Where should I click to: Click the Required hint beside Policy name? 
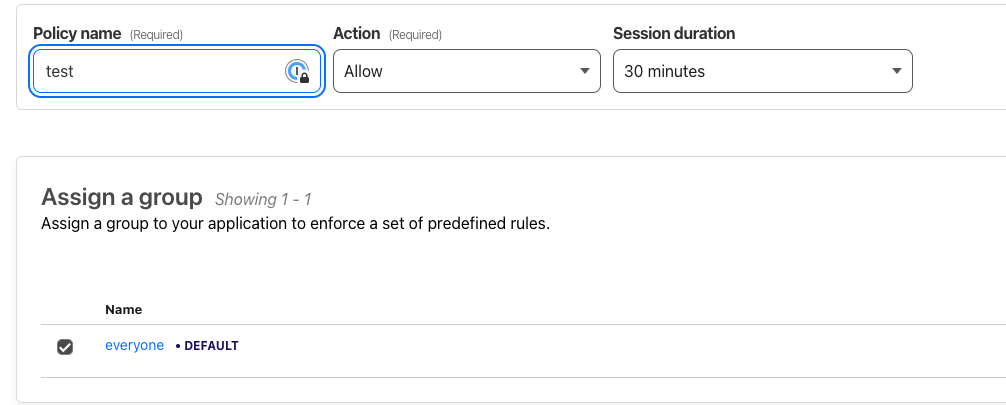[156, 35]
